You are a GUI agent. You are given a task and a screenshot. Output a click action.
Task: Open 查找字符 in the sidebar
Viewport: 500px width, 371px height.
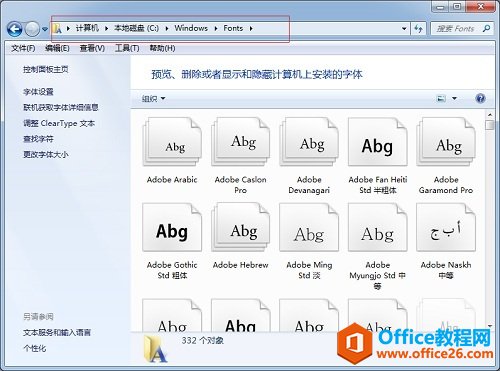[38, 139]
